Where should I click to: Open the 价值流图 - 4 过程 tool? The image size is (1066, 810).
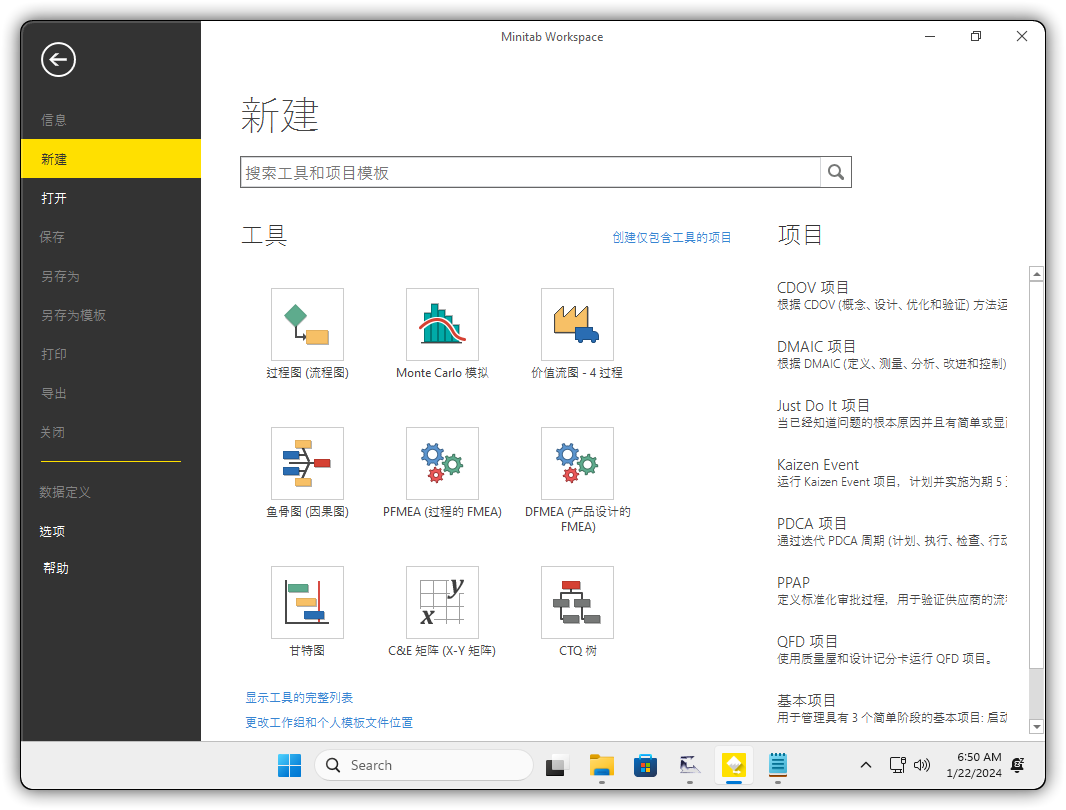coord(577,324)
